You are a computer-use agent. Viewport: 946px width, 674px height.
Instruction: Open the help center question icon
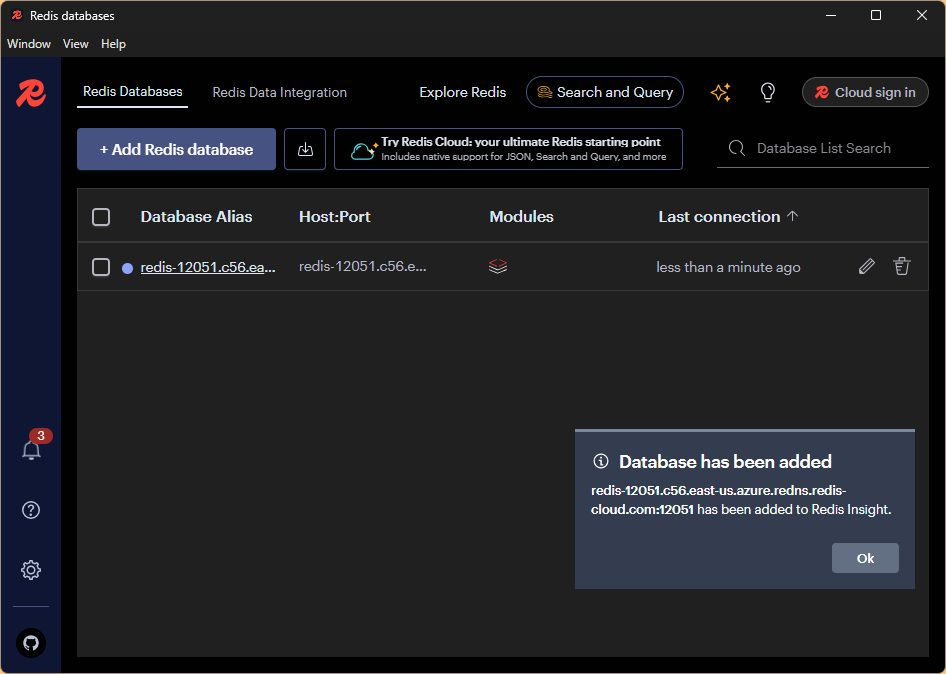click(x=31, y=510)
